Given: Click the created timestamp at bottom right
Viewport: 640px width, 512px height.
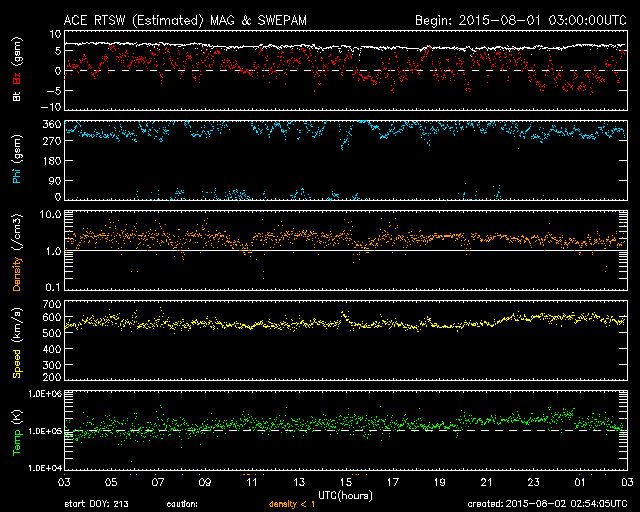Looking at the screenshot, I should pos(546,504).
